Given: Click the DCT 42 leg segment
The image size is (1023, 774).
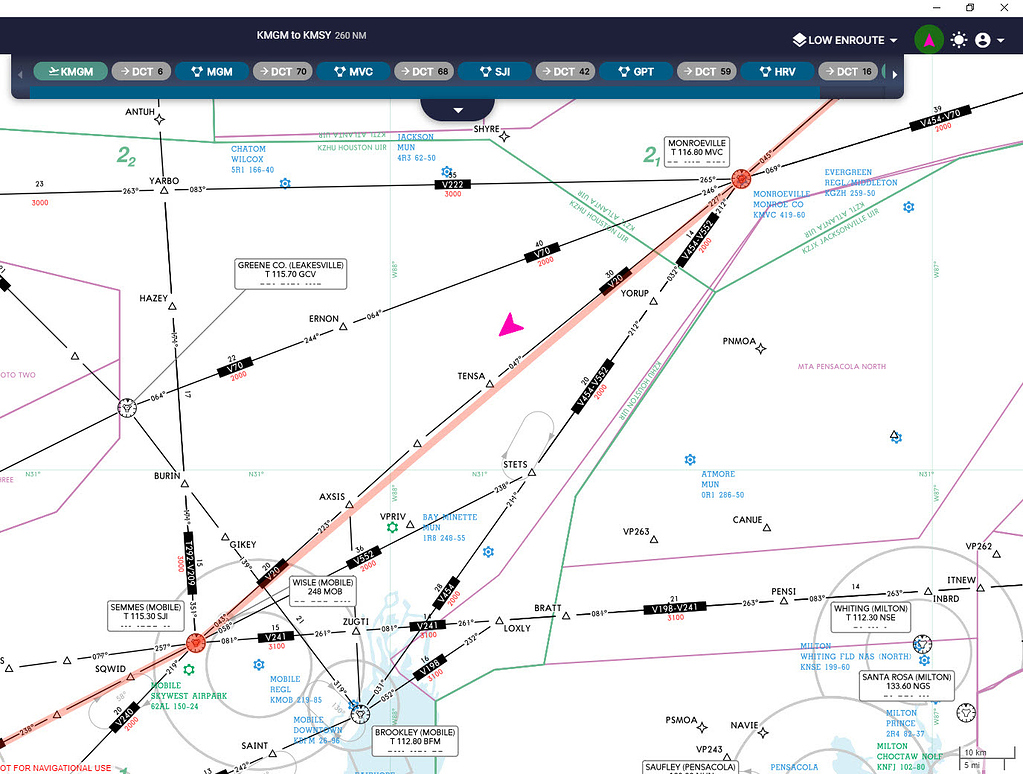Looking at the screenshot, I should (x=565, y=71).
